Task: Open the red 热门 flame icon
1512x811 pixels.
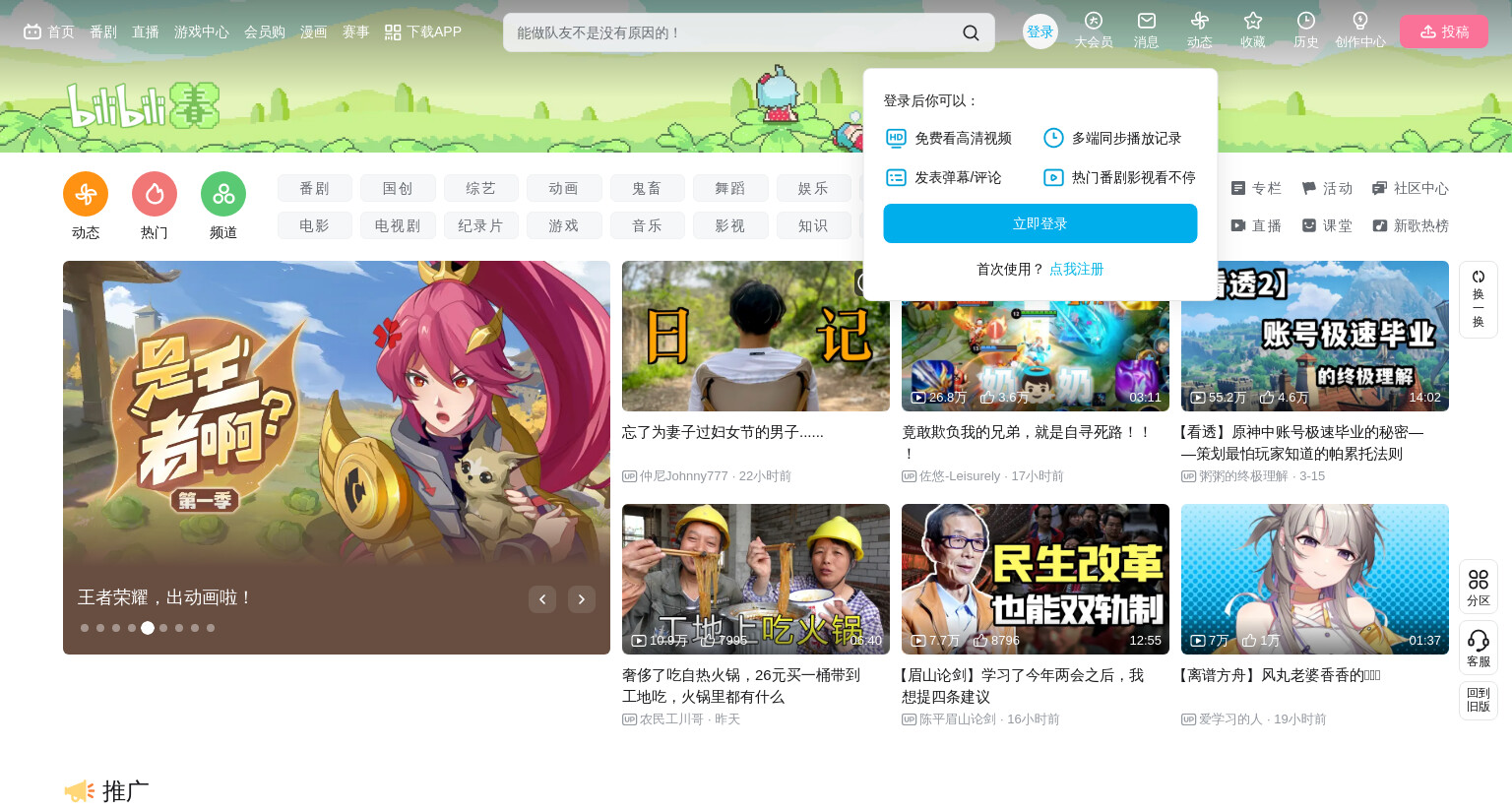Action: [155, 194]
